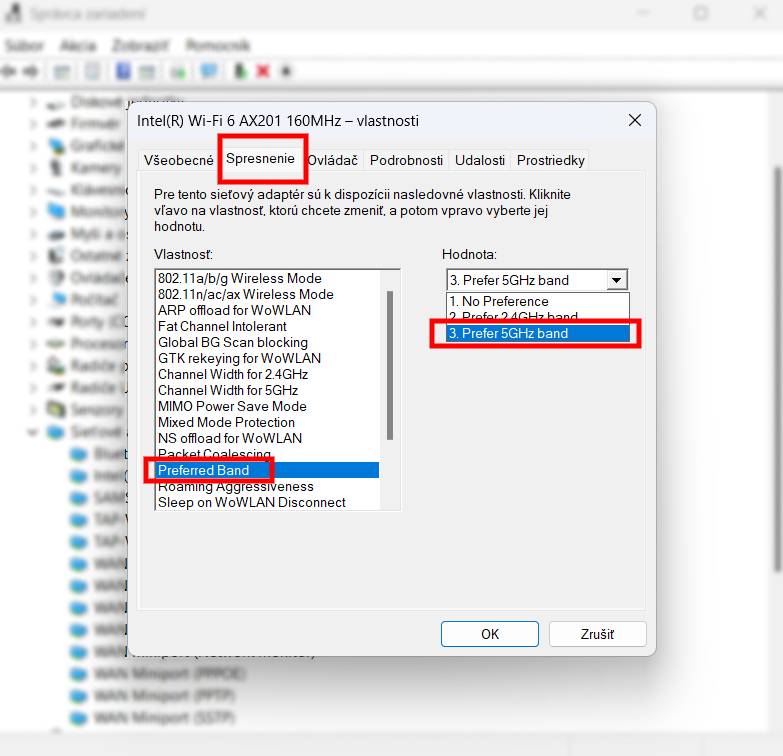The width and height of the screenshot is (783, 756).
Task: Expand the Počítač node in device tree
Action: [x=33, y=299]
